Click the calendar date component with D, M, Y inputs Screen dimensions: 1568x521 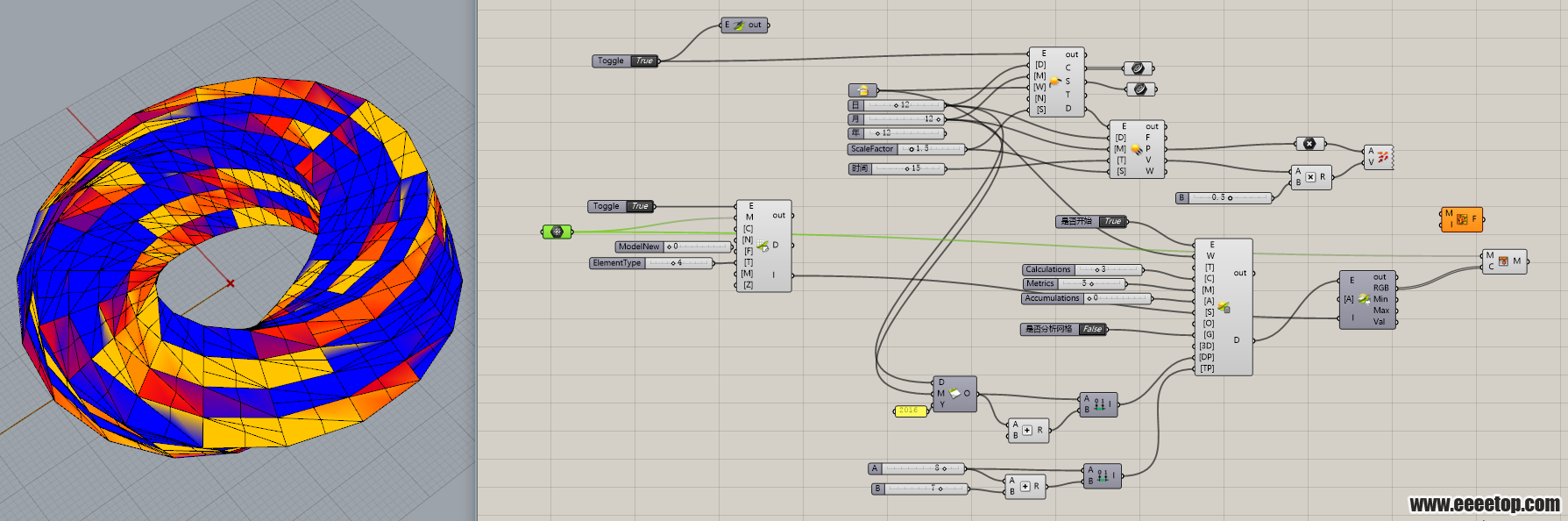954,394
